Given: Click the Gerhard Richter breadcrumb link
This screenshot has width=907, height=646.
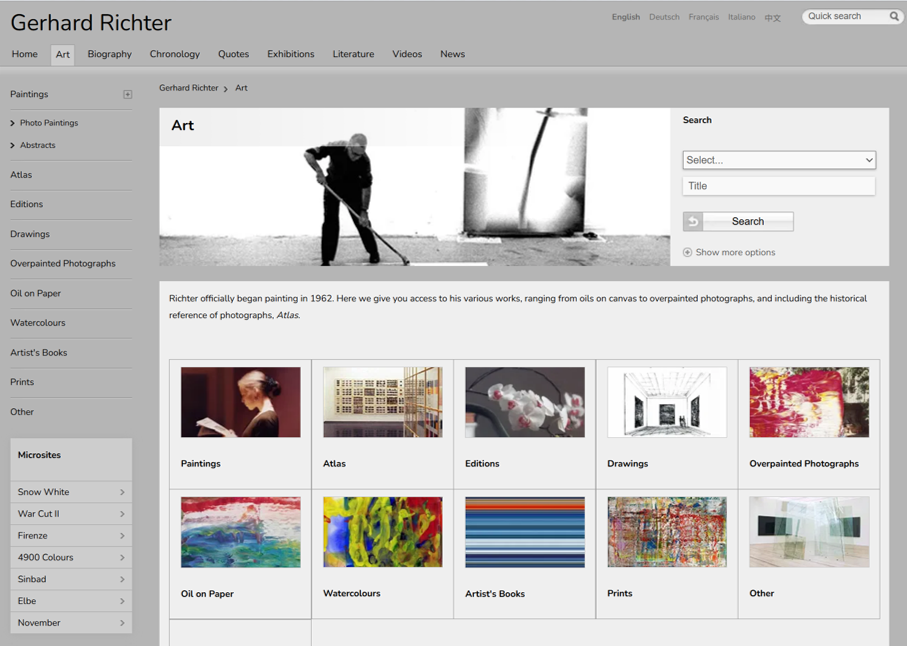Looking at the screenshot, I should (188, 88).
